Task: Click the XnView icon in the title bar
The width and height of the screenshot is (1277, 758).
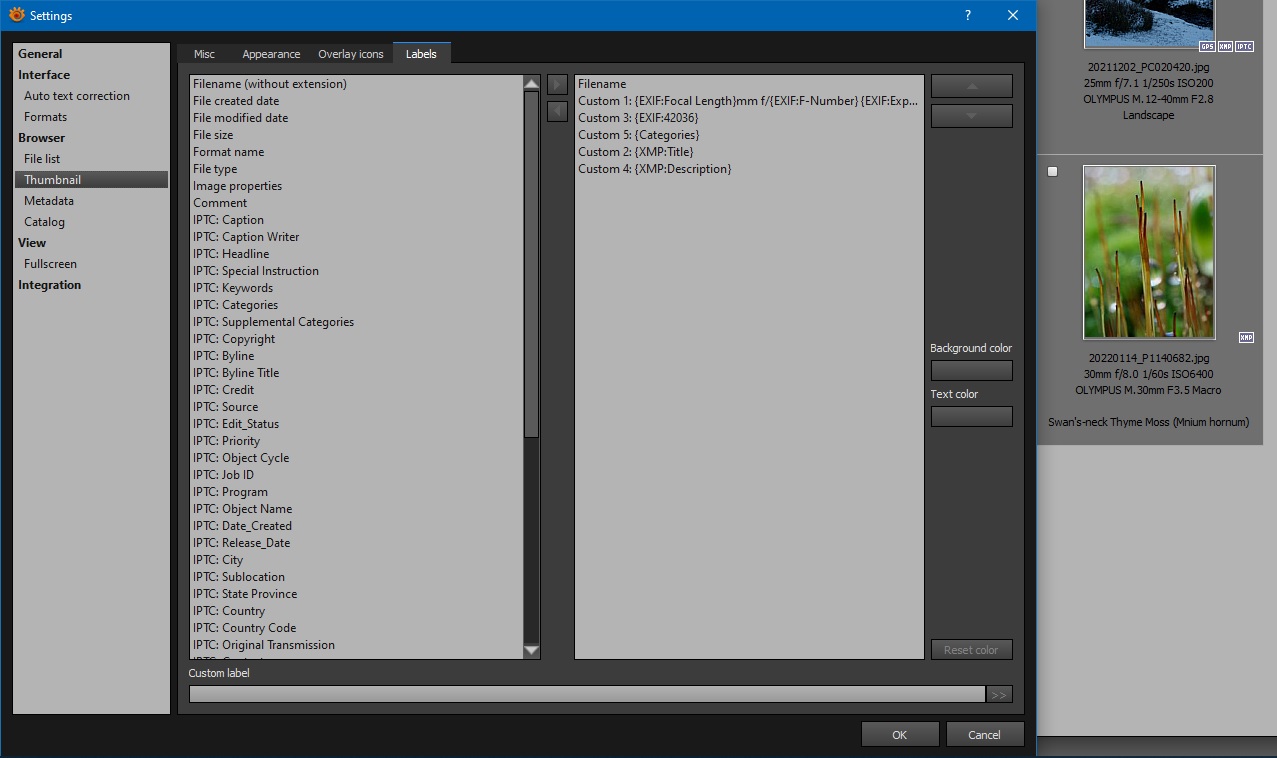Action: [16, 15]
